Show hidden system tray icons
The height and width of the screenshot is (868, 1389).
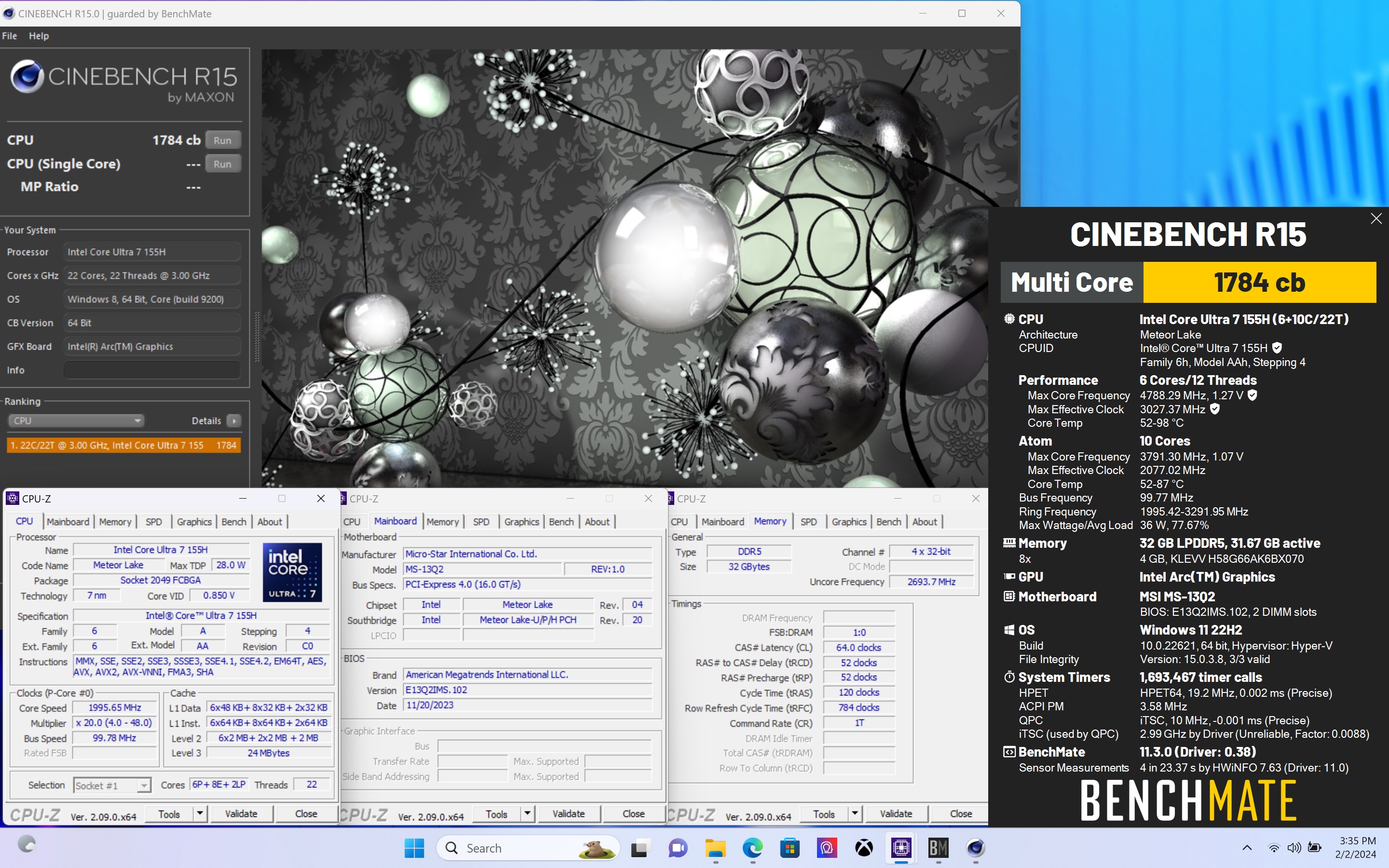[1247, 848]
